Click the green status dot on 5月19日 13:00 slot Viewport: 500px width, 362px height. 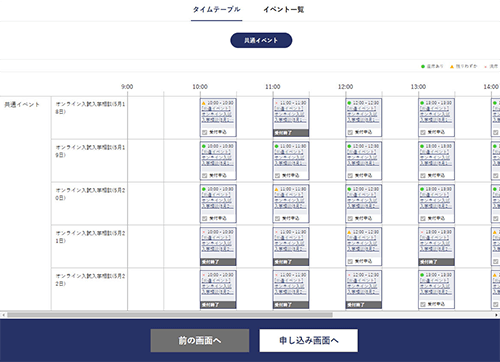(422, 146)
